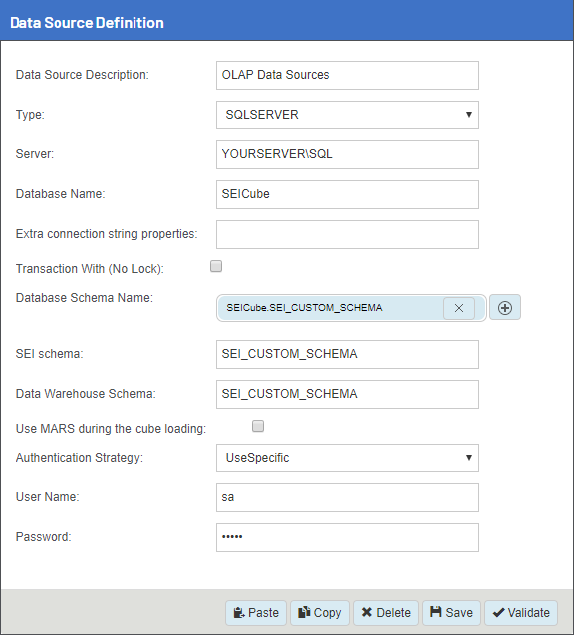The width and height of the screenshot is (574, 635).
Task: Focus Extra connection string properties field
Action: click(x=347, y=234)
